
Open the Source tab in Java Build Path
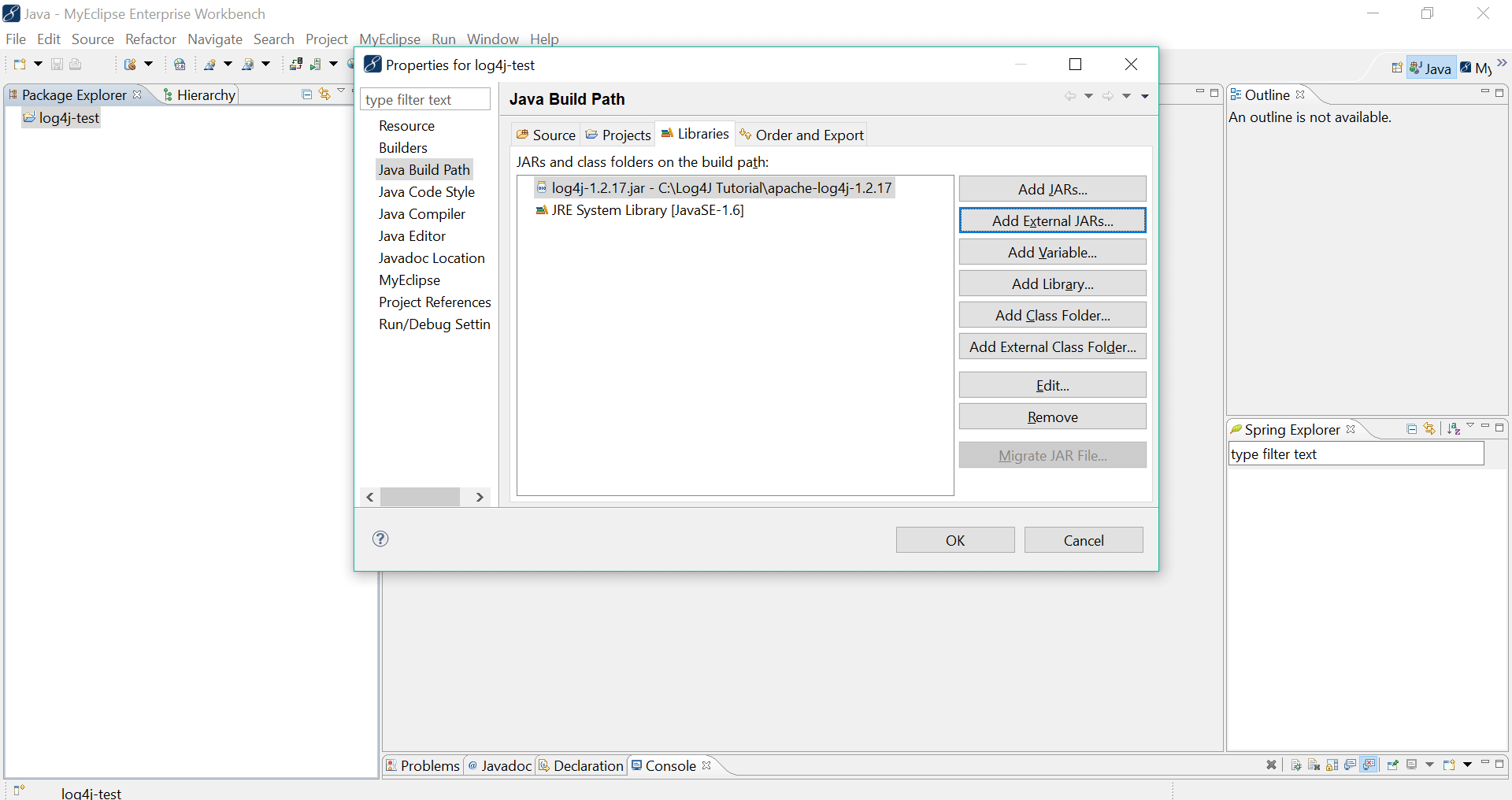pos(546,135)
